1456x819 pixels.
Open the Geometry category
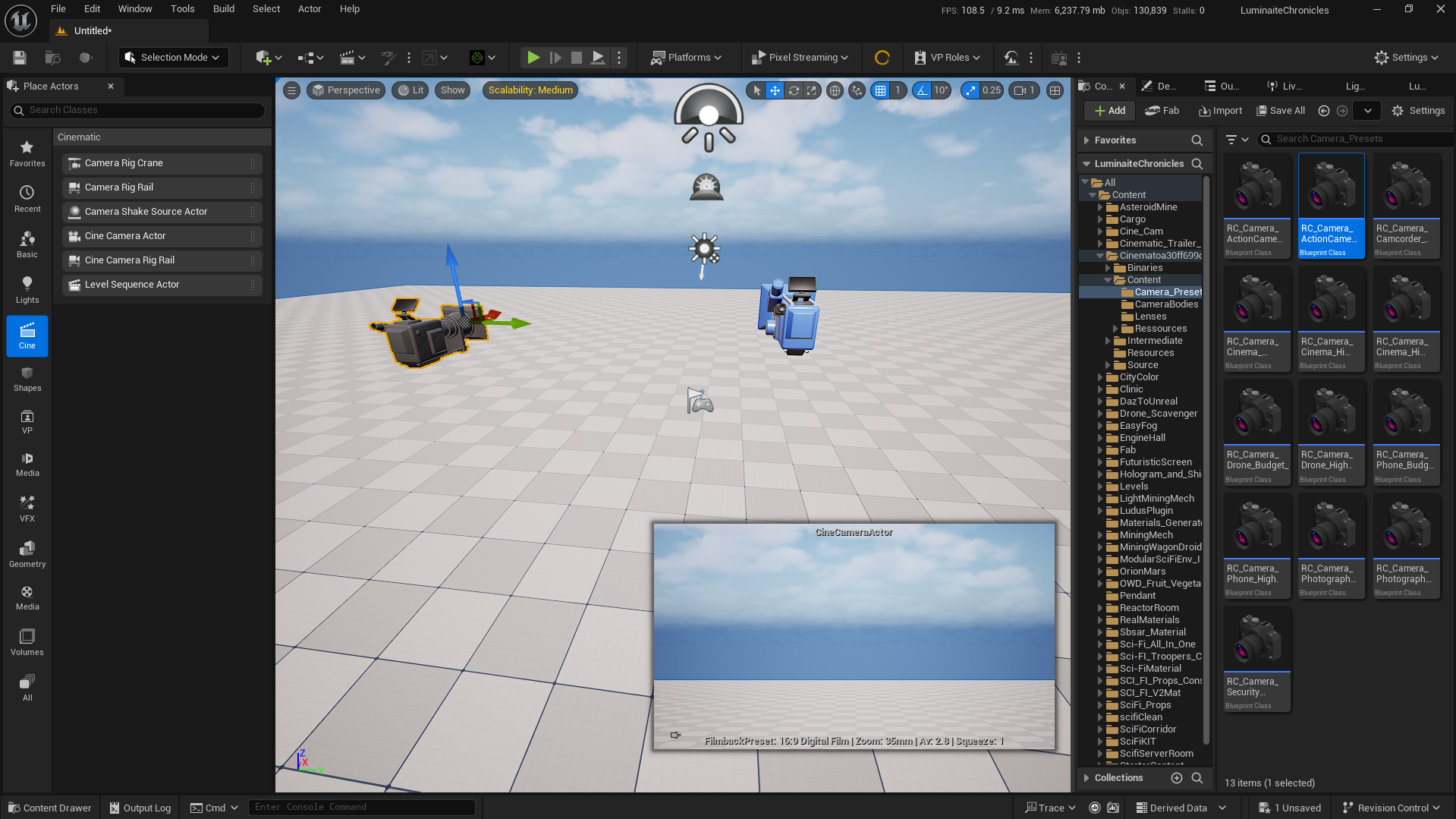[27, 554]
